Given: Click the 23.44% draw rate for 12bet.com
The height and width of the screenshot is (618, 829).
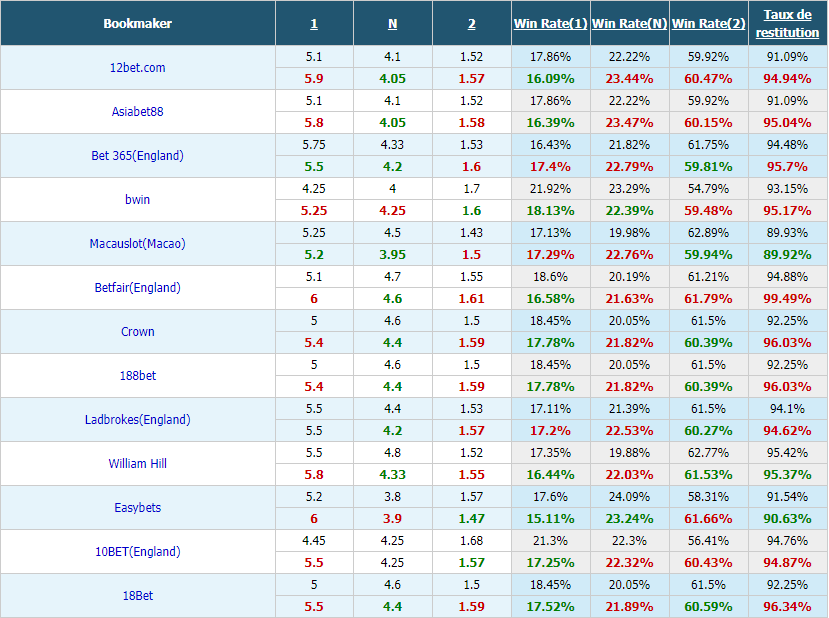Looking at the screenshot, I should pos(630,79).
